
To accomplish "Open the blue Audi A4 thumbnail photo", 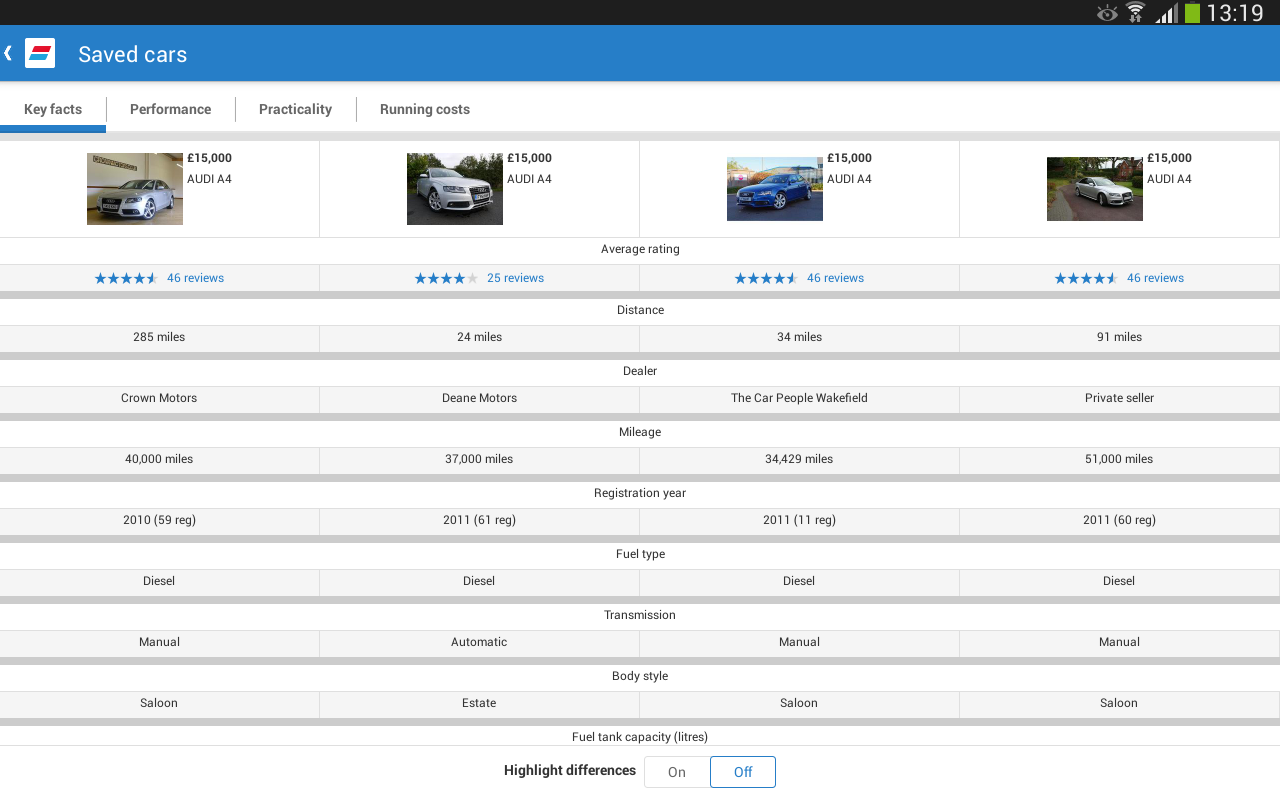I will click(774, 188).
